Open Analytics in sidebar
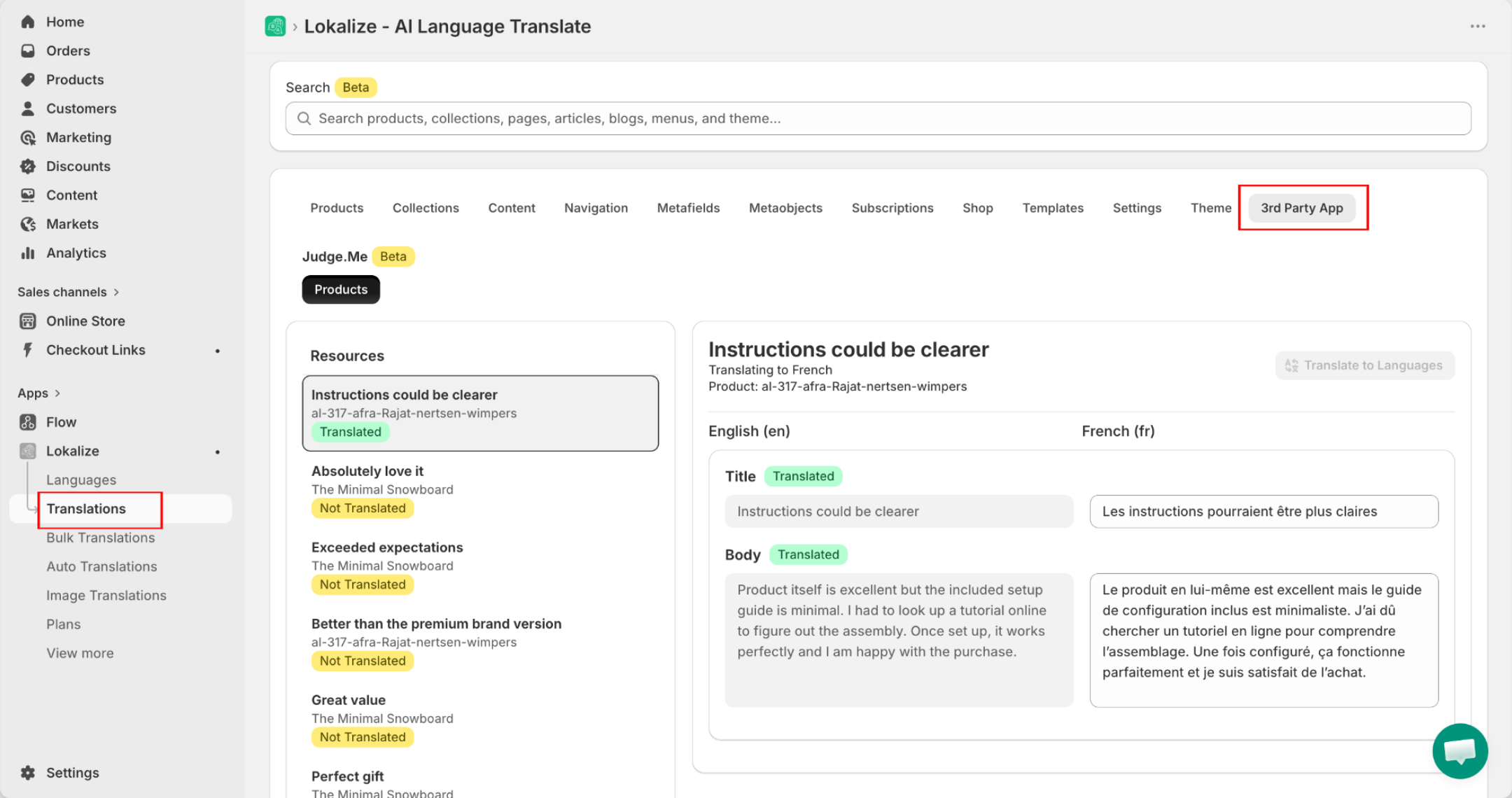The height and width of the screenshot is (798, 1512). tap(76, 253)
